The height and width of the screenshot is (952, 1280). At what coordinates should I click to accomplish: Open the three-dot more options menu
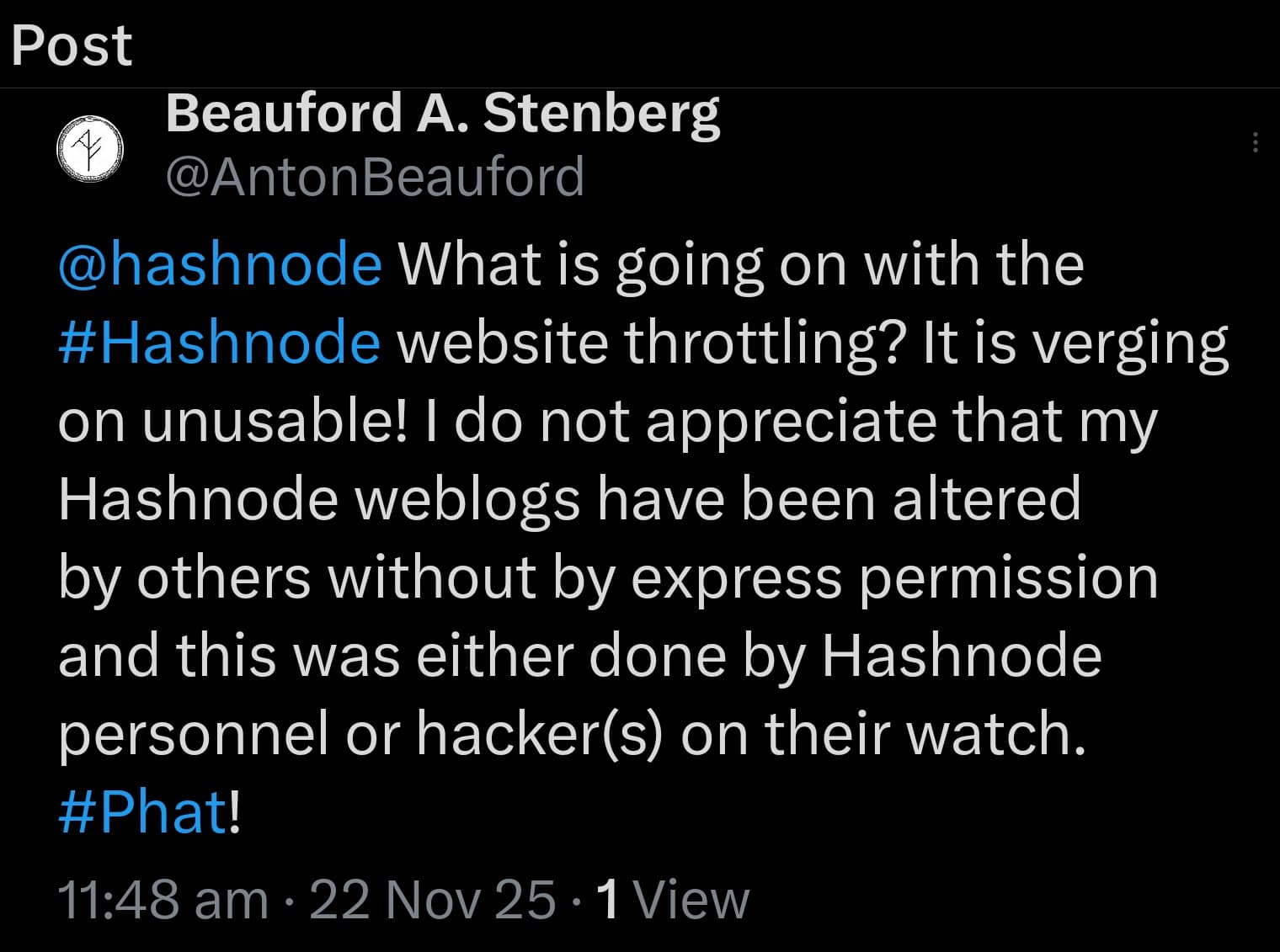coord(1255,142)
